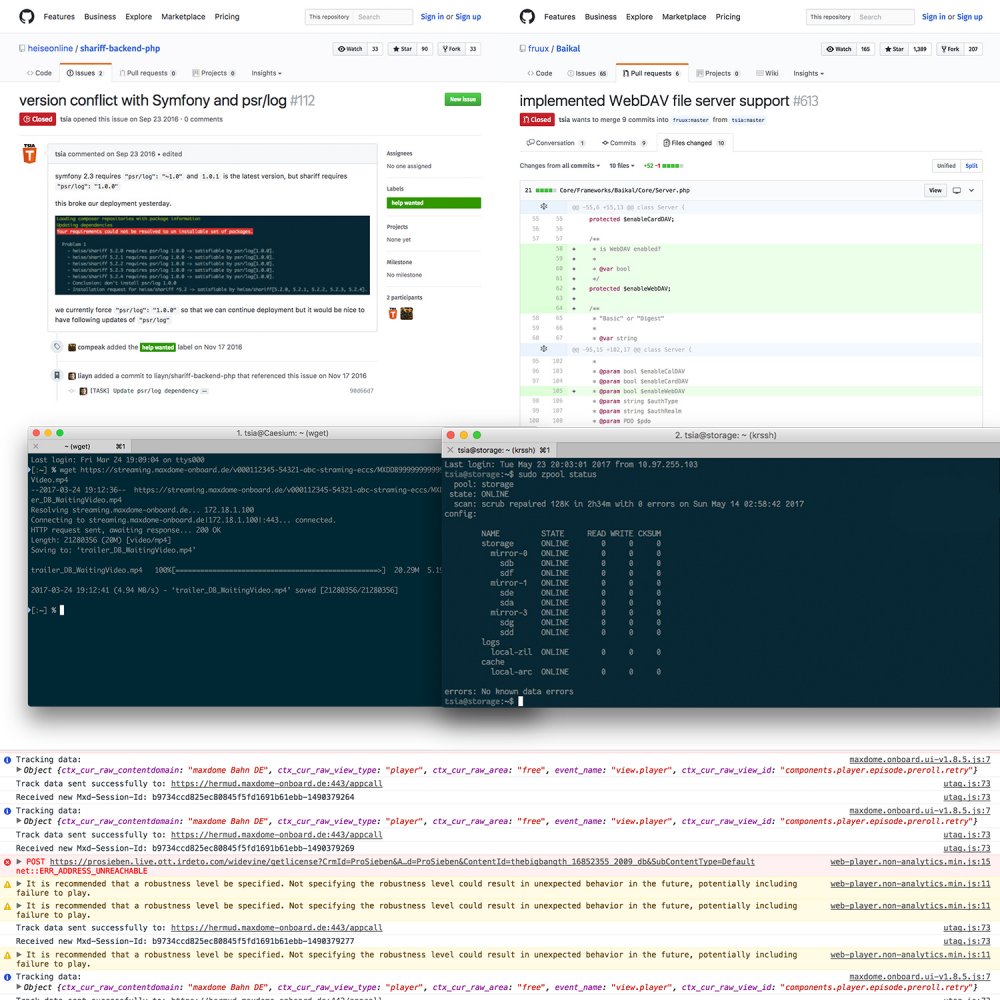Click the repo icon before fruux
This screenshot has height=1000, width=1000.
[x=523, y=48]
